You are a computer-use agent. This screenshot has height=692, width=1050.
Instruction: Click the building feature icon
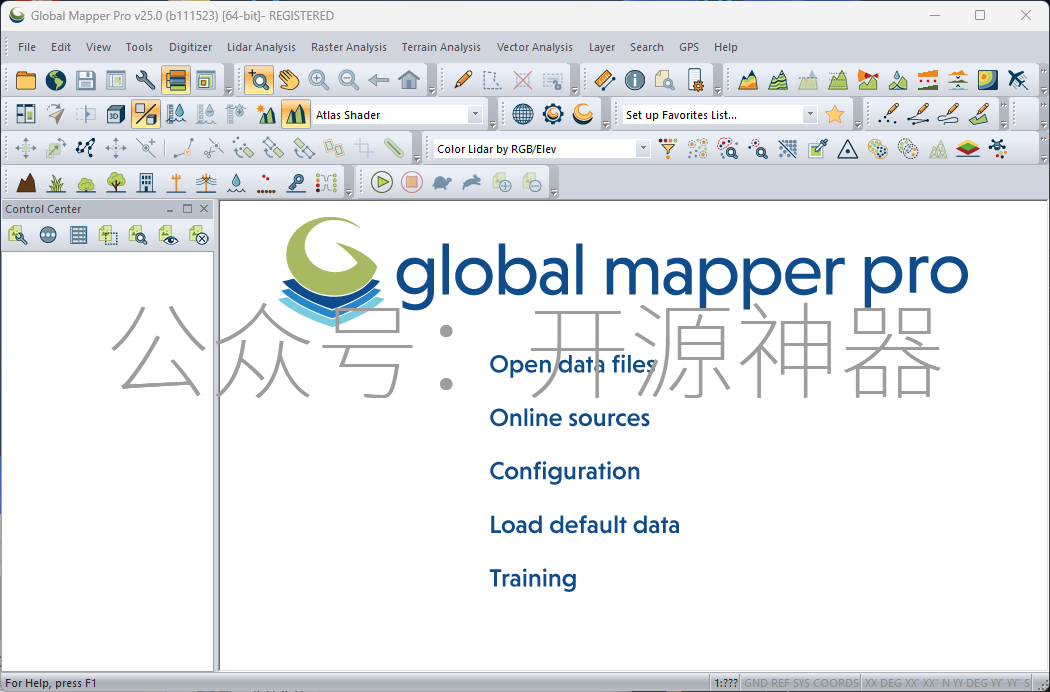click(146, 182)
